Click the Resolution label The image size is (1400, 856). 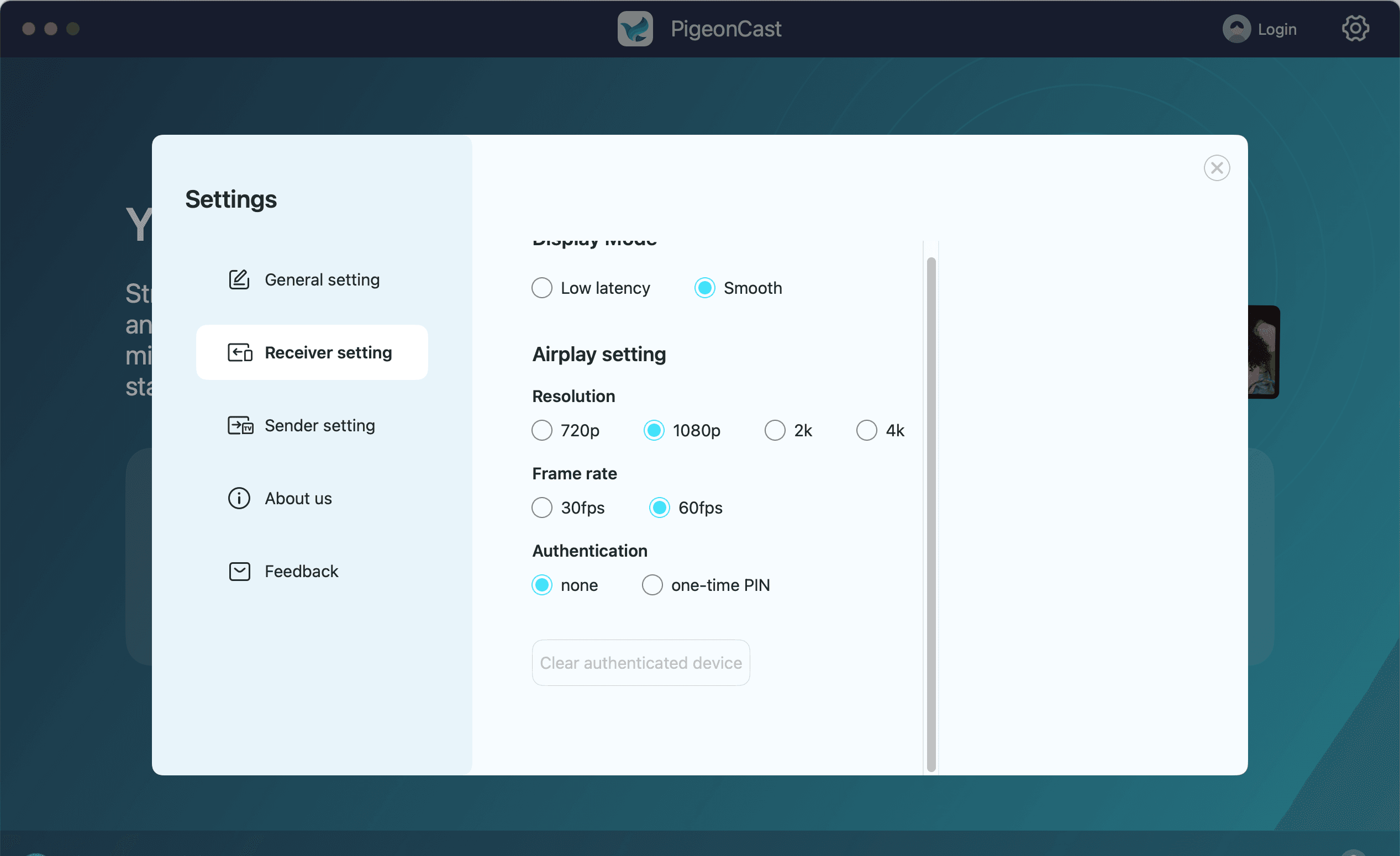click(573, 396)
